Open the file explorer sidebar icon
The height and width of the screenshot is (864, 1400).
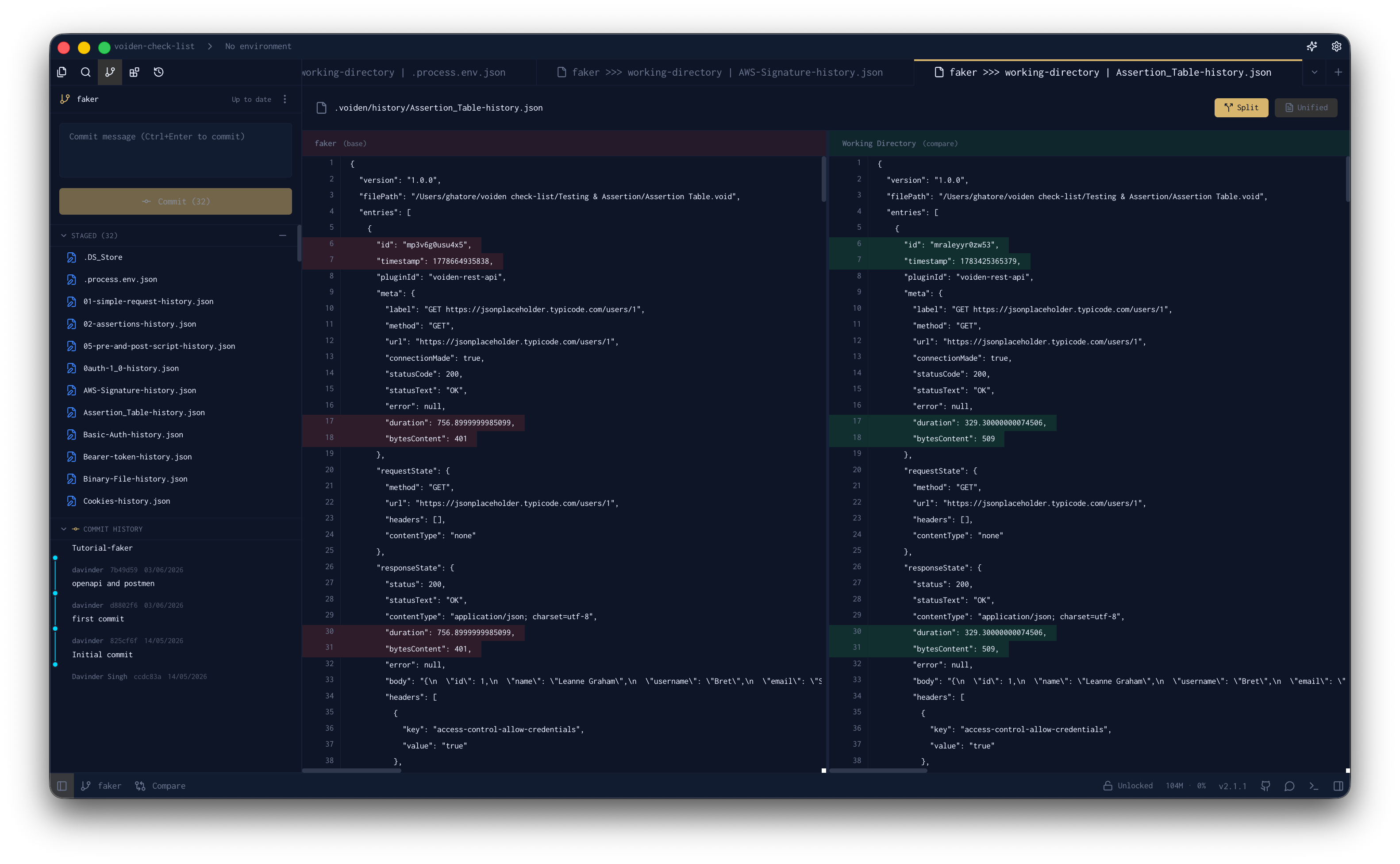tap(62, 72)
